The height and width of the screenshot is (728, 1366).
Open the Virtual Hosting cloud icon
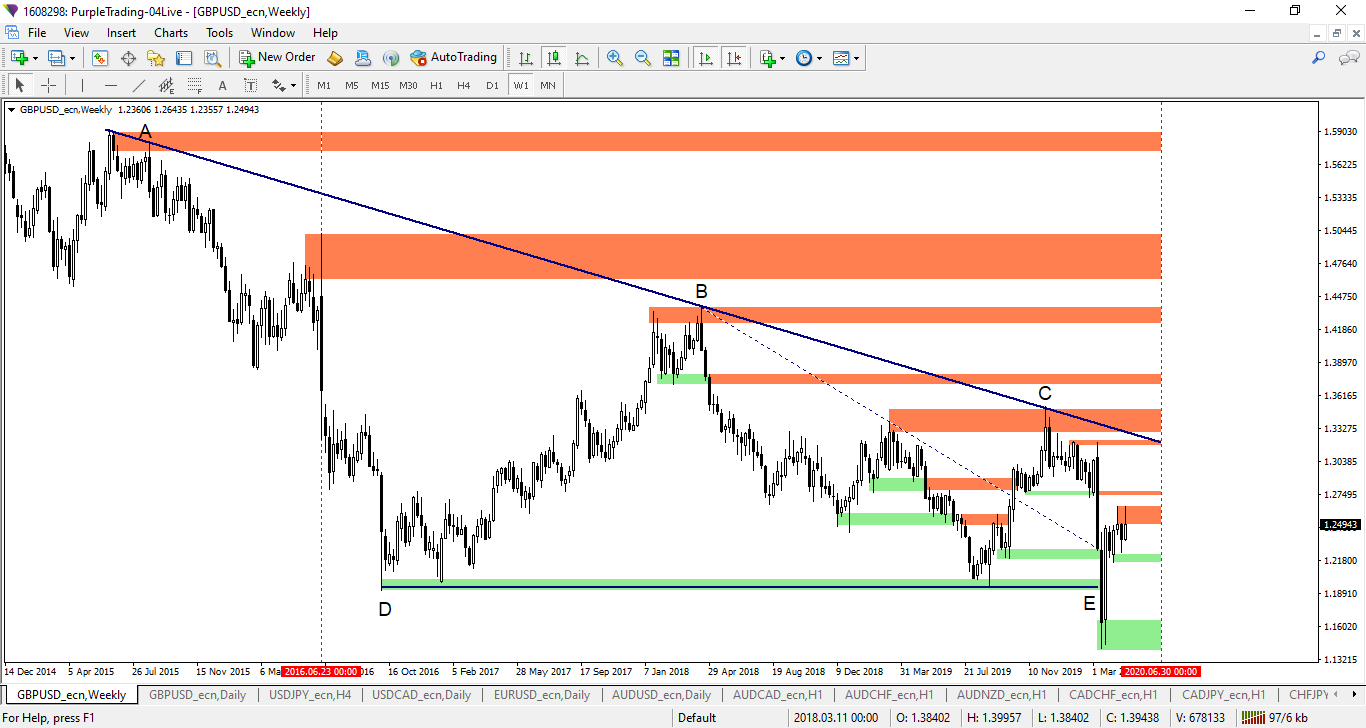363,58
